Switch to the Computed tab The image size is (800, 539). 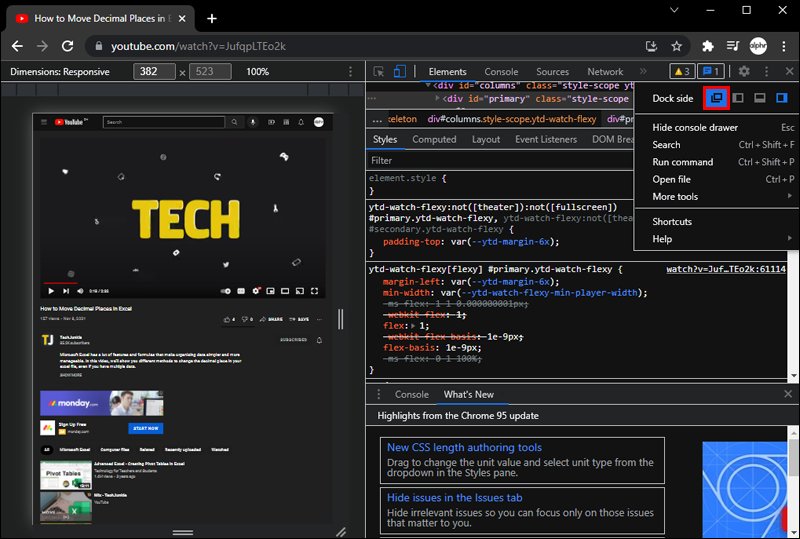point(434,140)
